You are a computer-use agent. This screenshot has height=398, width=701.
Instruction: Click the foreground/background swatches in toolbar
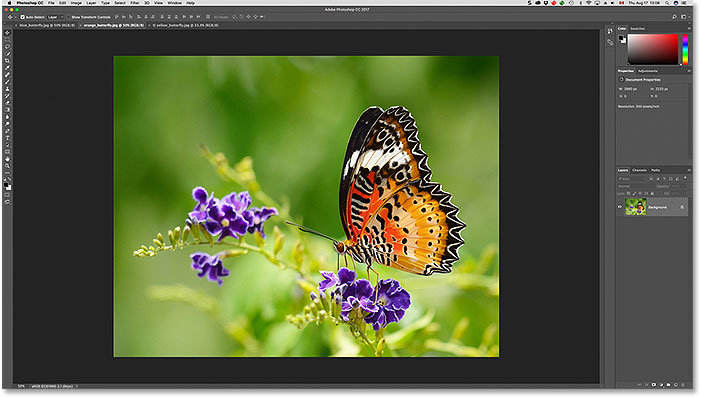[x=7, y=186]
